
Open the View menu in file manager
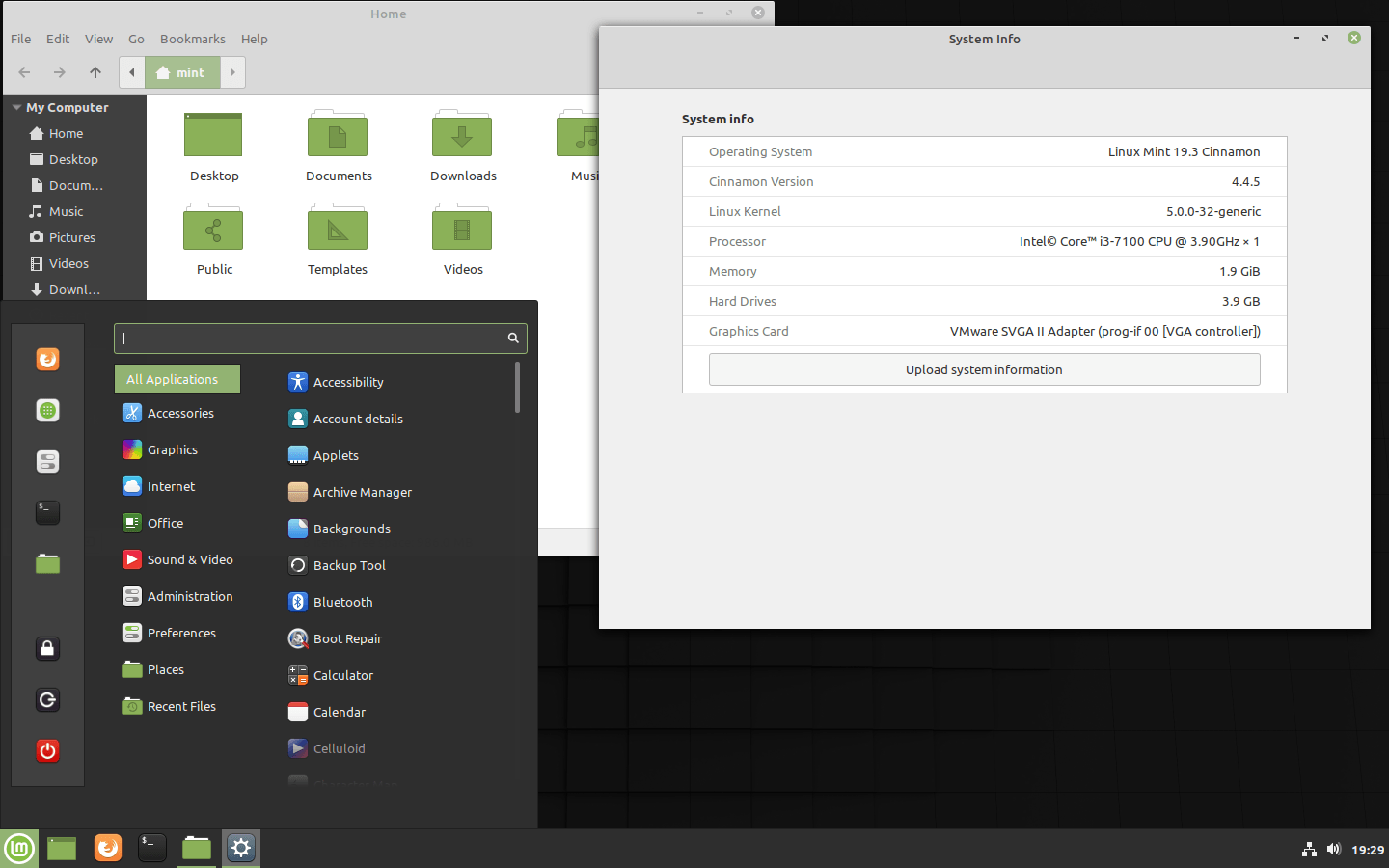click(x=98, y=39)
